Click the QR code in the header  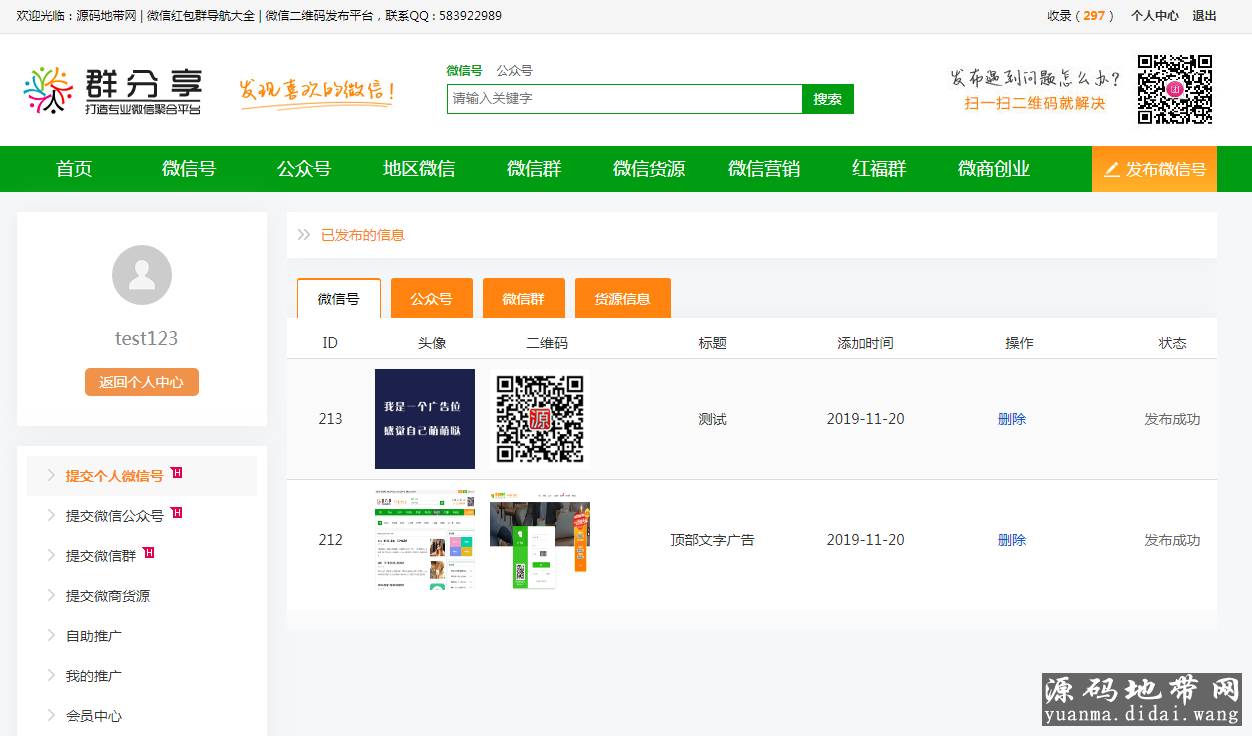click(x=1174, y=90)
